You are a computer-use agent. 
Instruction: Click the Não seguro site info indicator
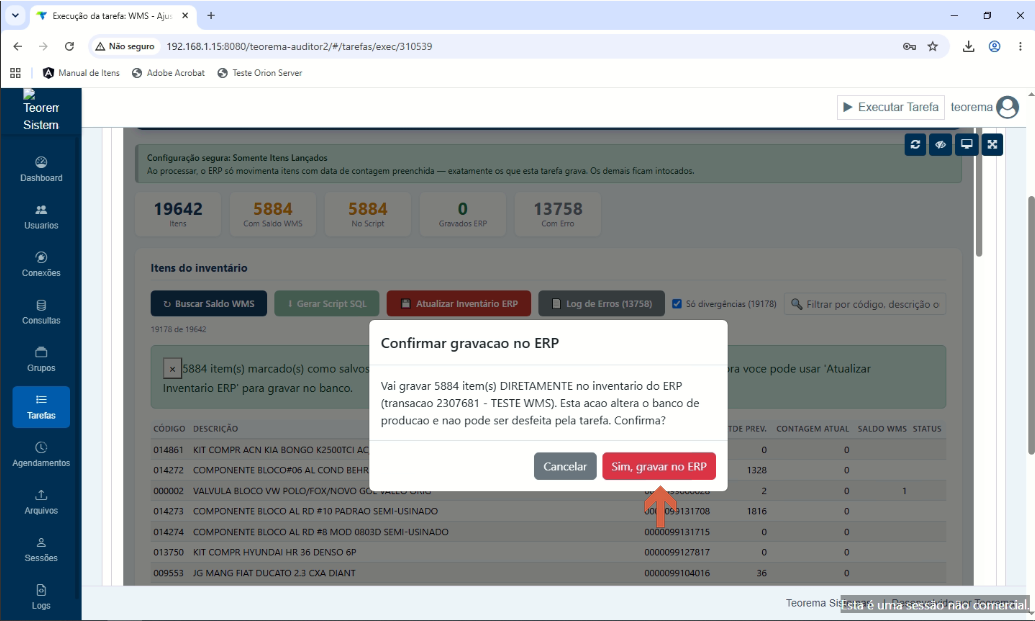coord(125,46)
